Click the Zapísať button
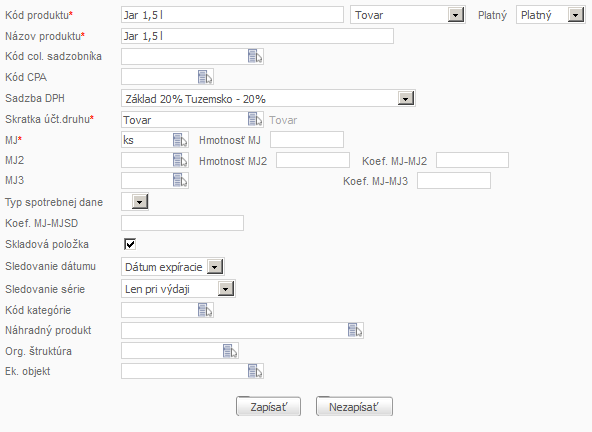Screen dimensions: 592x432 (268, 407)
